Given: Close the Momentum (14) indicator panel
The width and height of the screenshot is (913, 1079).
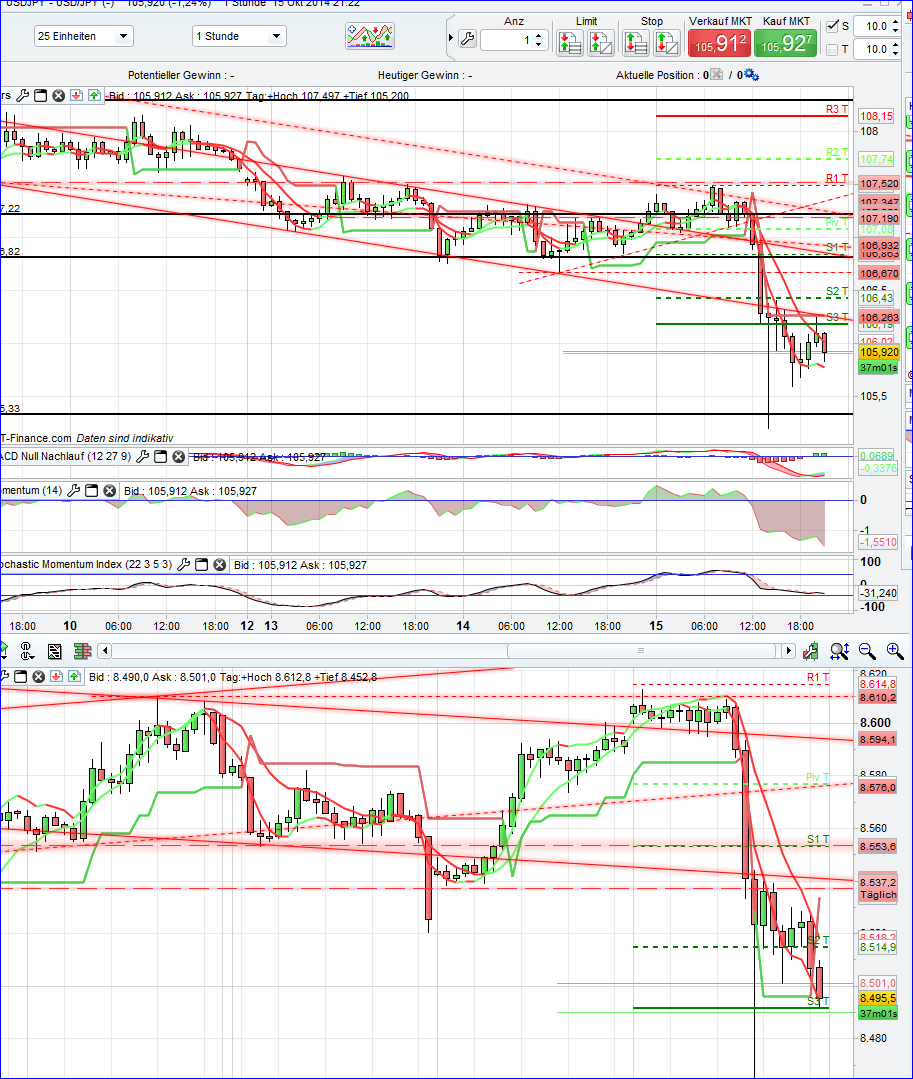Looking at the screenshot, I should pyautogui.click(x=108, y=490).
